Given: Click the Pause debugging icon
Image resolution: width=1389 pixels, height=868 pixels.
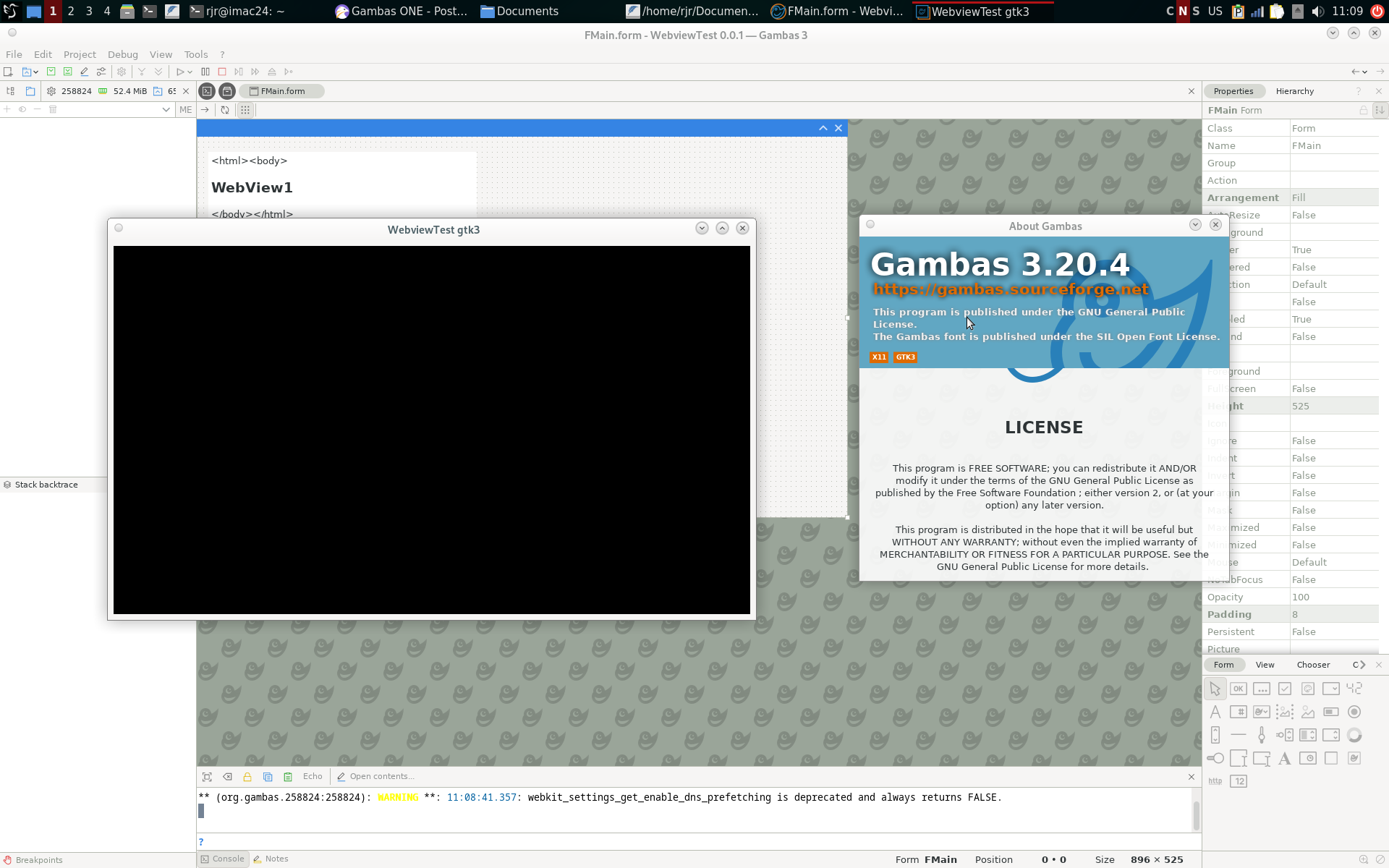Looking at the screenshot, I should (x=205, y=72).
